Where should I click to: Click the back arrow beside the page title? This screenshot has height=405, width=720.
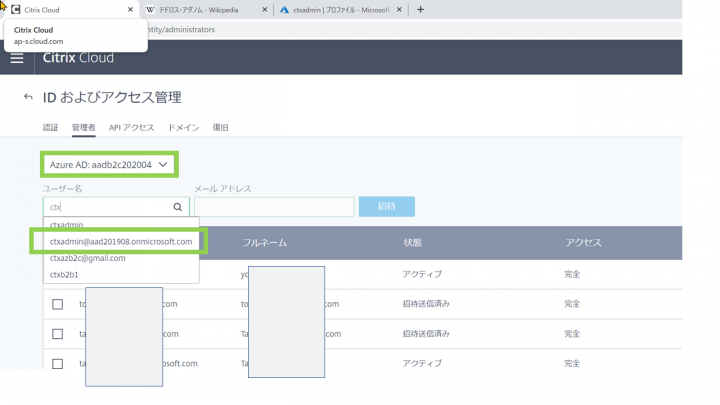pos(27,98)
